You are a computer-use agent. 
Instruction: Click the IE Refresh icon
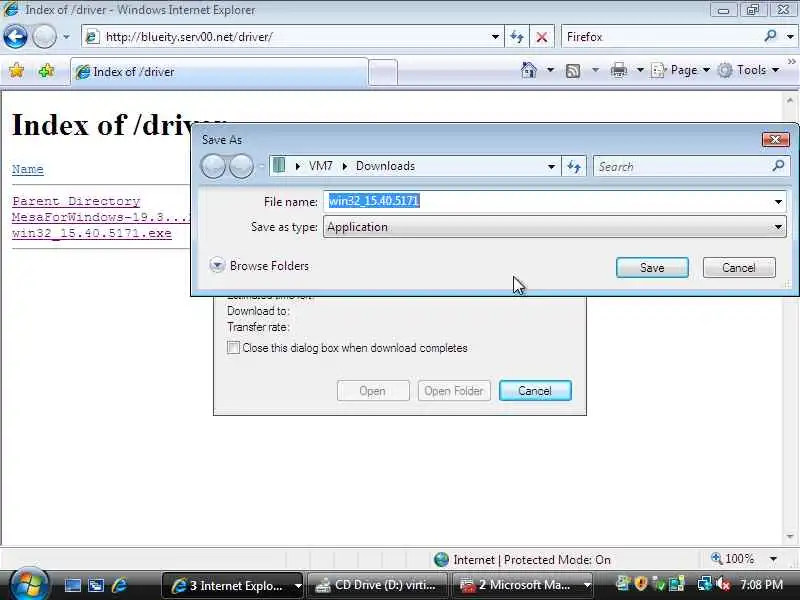517,37
